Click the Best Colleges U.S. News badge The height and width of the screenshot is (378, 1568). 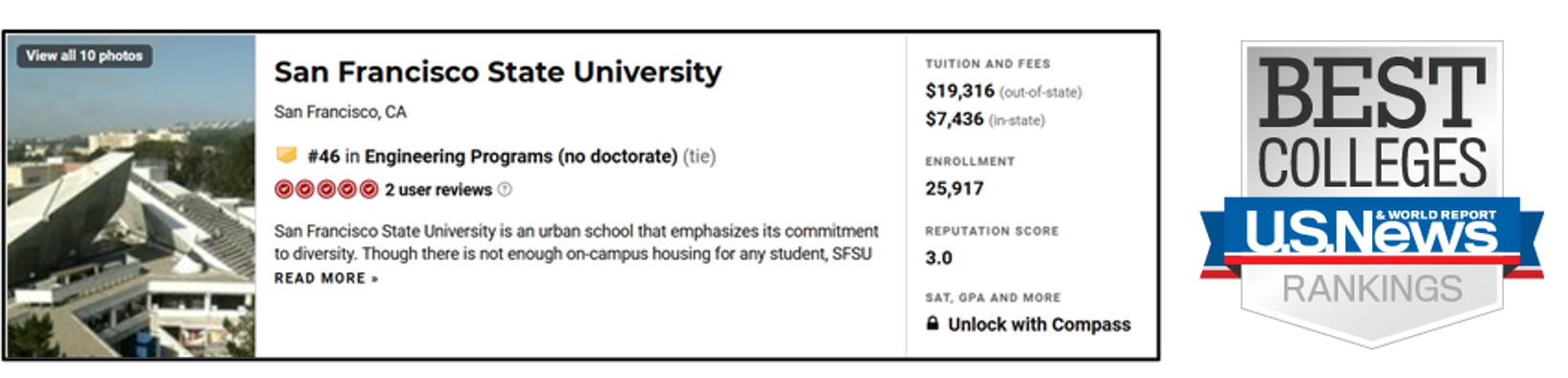coord(1372,195)
